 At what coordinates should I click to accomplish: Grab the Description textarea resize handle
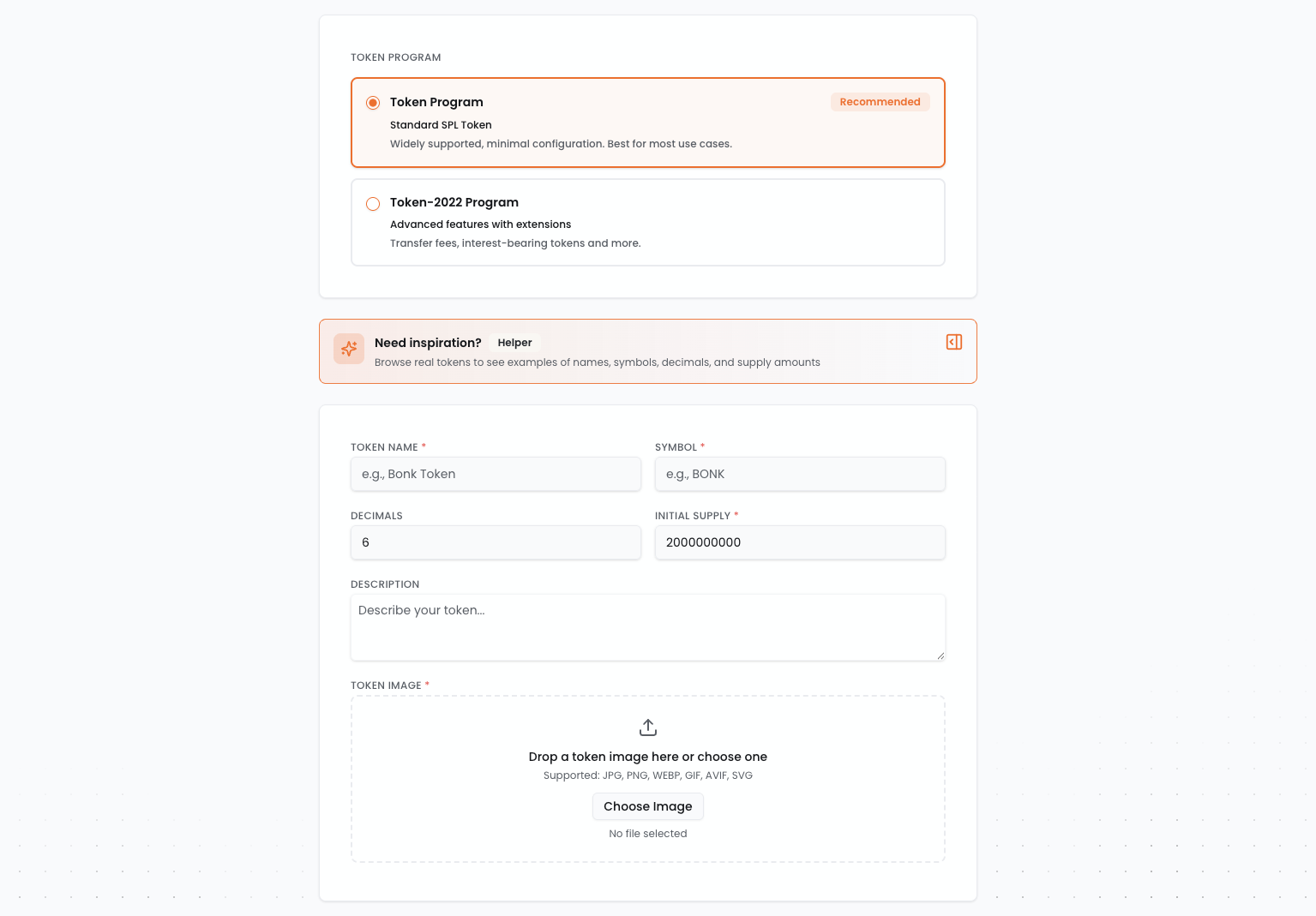pyautogui.click(x=940, y=656)
